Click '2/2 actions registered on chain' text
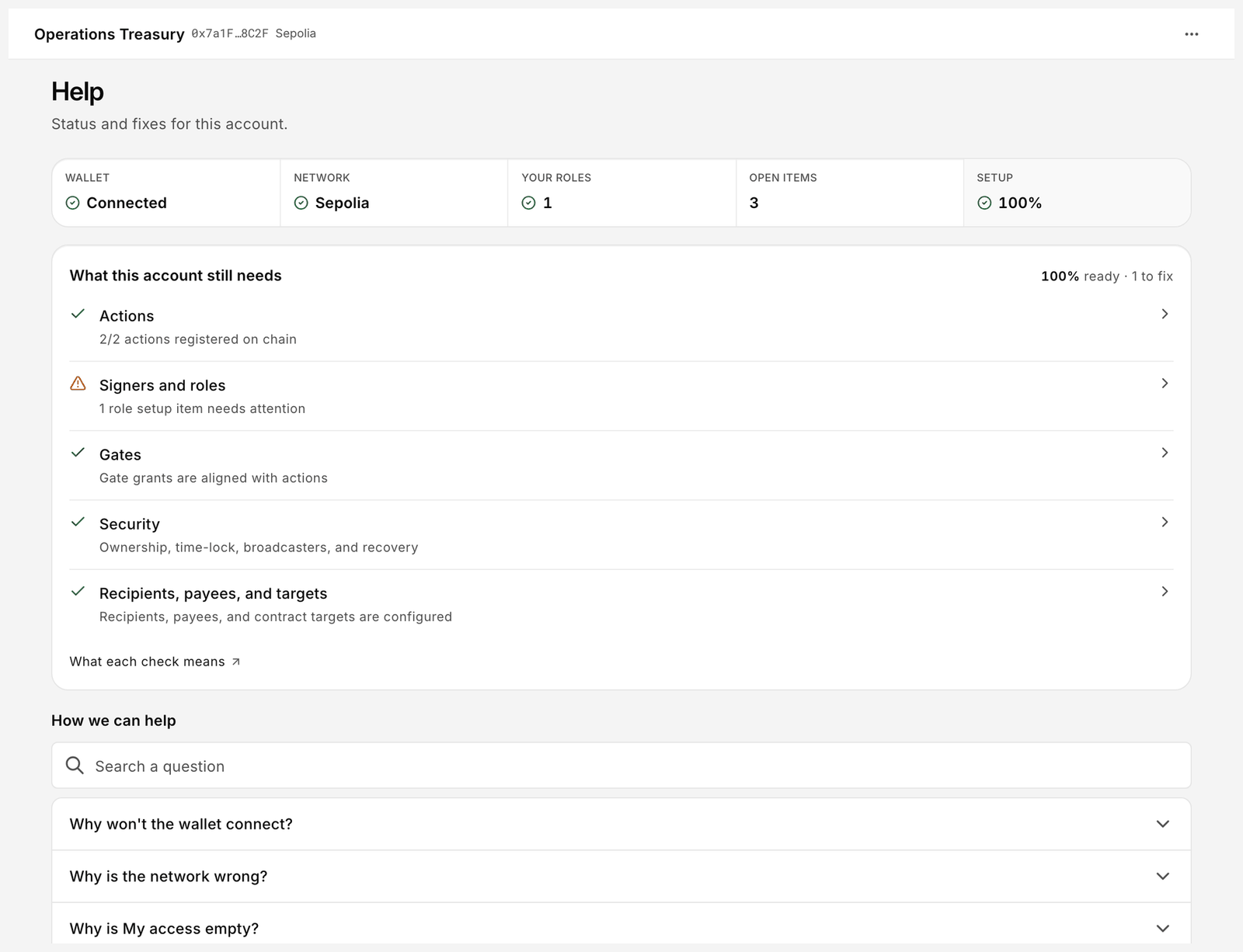This screenshot has width=1243, height=952. [198, 339]
